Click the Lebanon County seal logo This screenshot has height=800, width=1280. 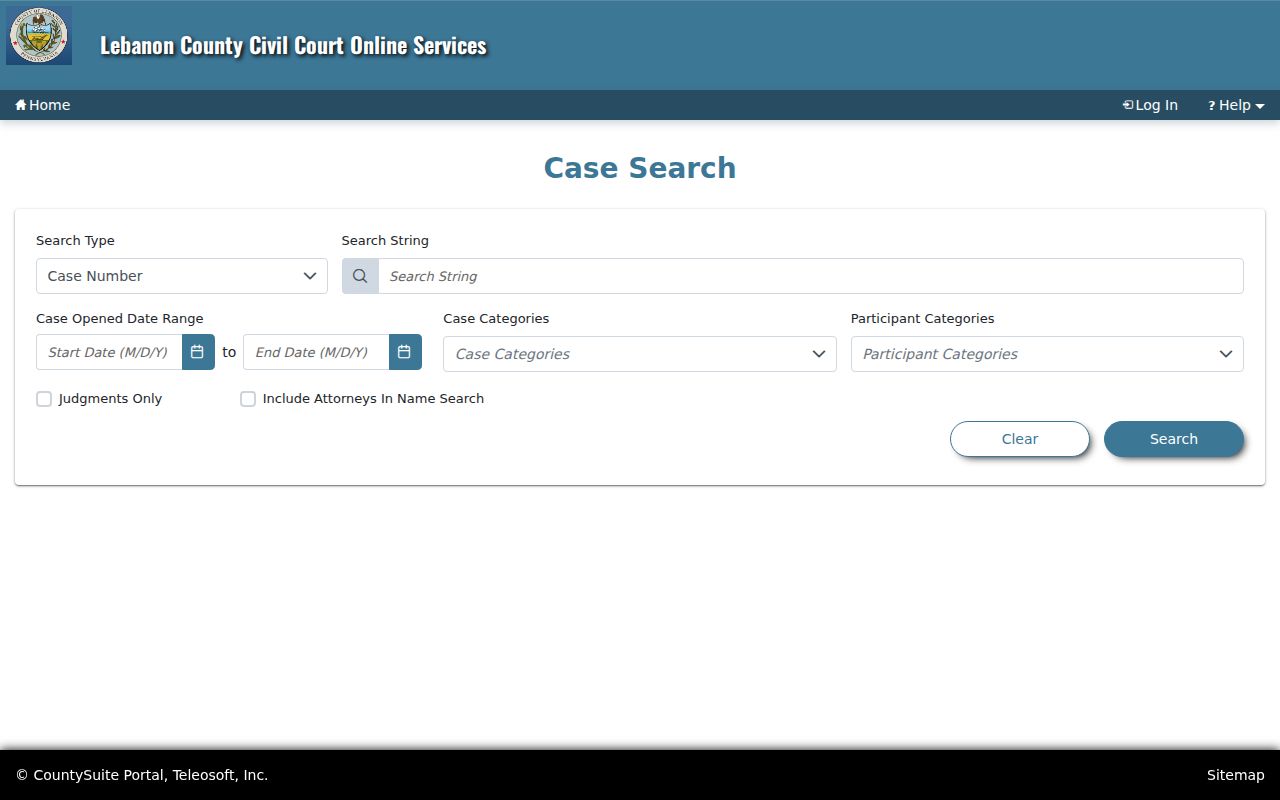pos(39,36)
